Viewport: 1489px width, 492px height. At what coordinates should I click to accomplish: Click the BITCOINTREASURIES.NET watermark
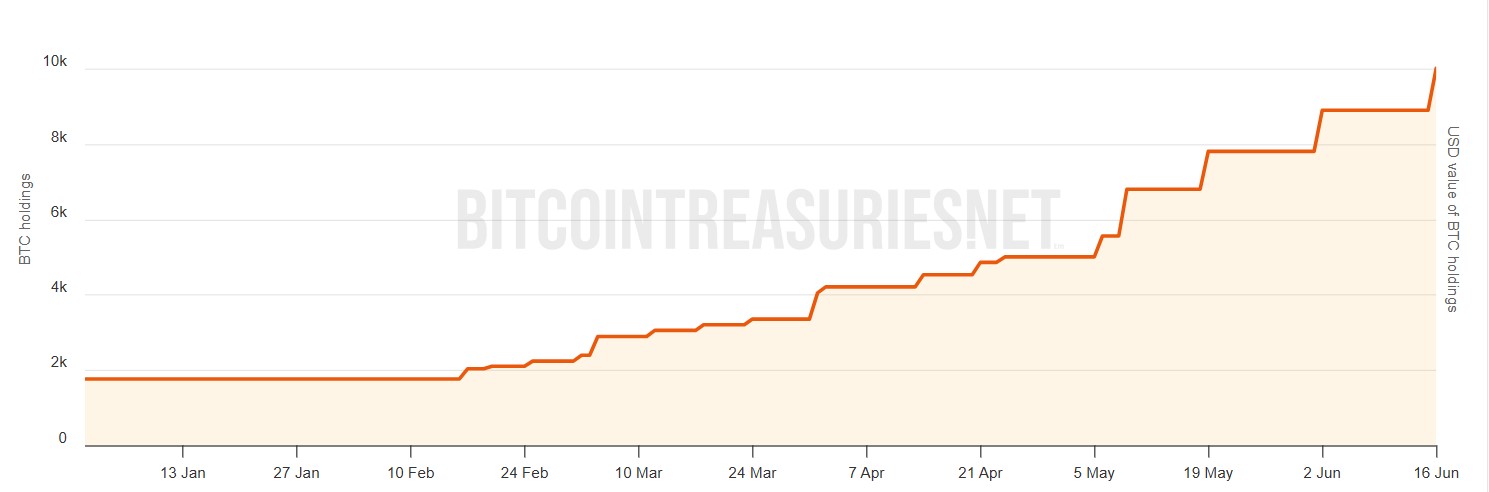point(758,220)
